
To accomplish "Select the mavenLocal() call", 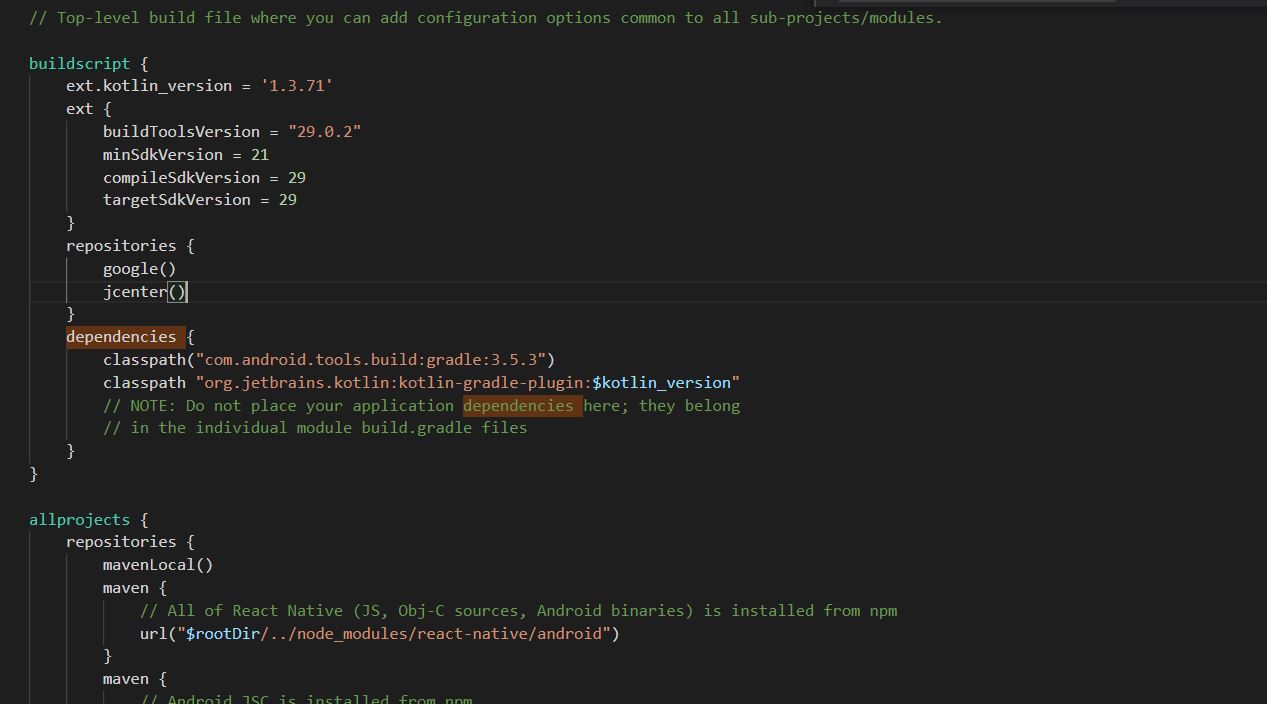I will tap(156, 564).
